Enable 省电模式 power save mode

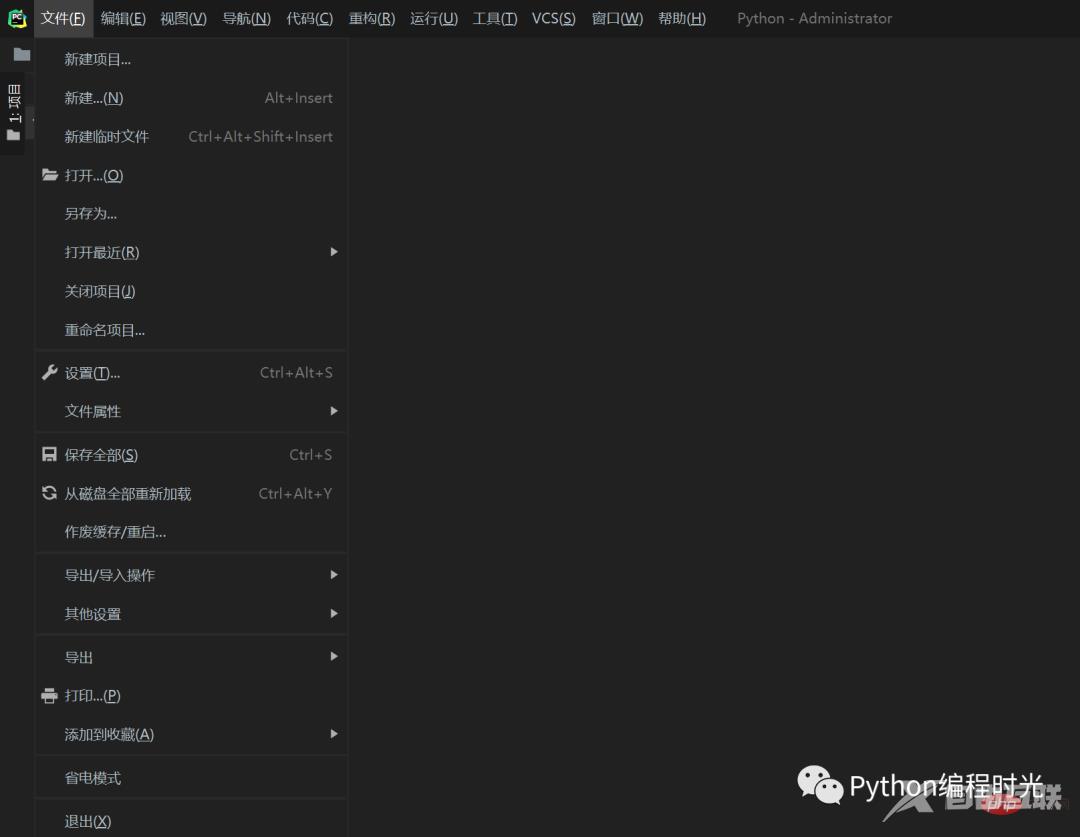pos(92,777)
